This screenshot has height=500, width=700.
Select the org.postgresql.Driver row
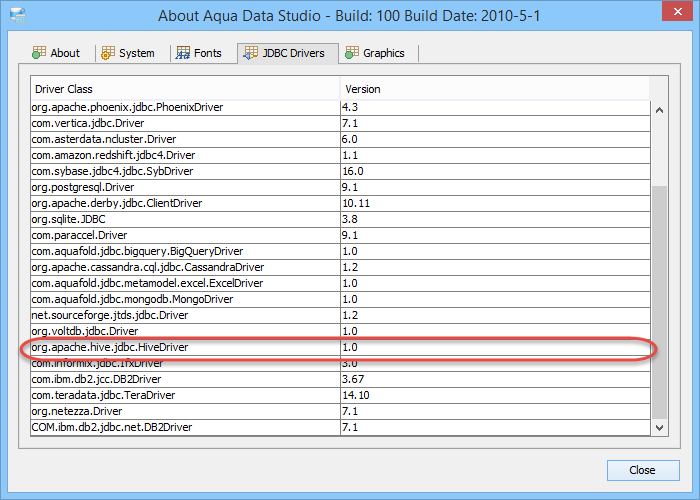pos(341,188)
